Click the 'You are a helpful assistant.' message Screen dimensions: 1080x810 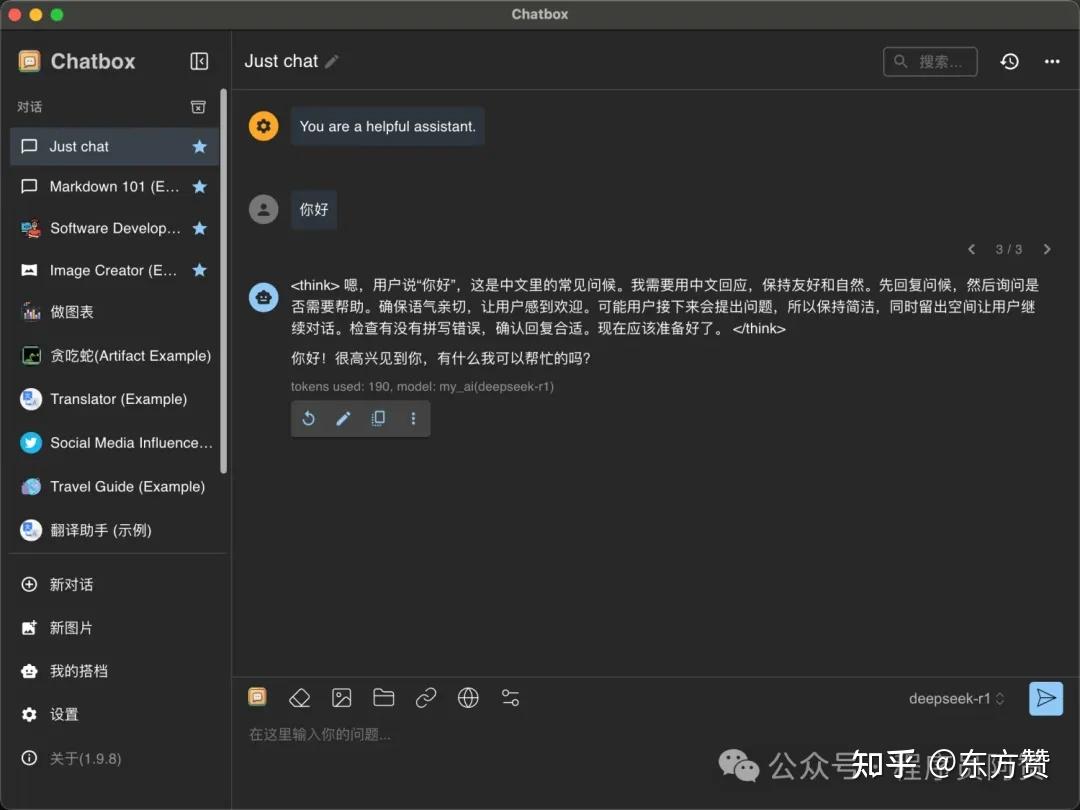(x=387, y=126)
